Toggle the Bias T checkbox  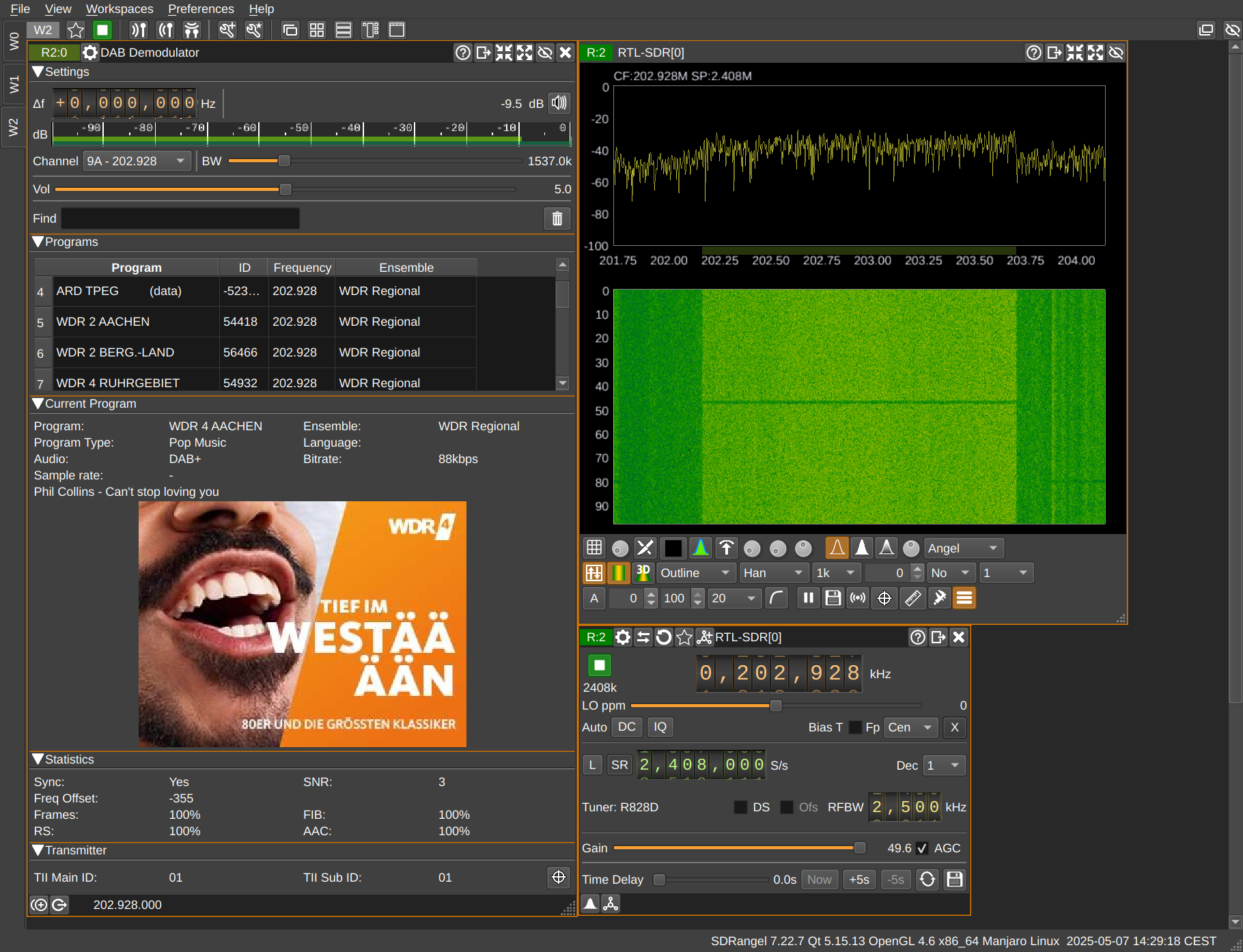tap(855, 727)
